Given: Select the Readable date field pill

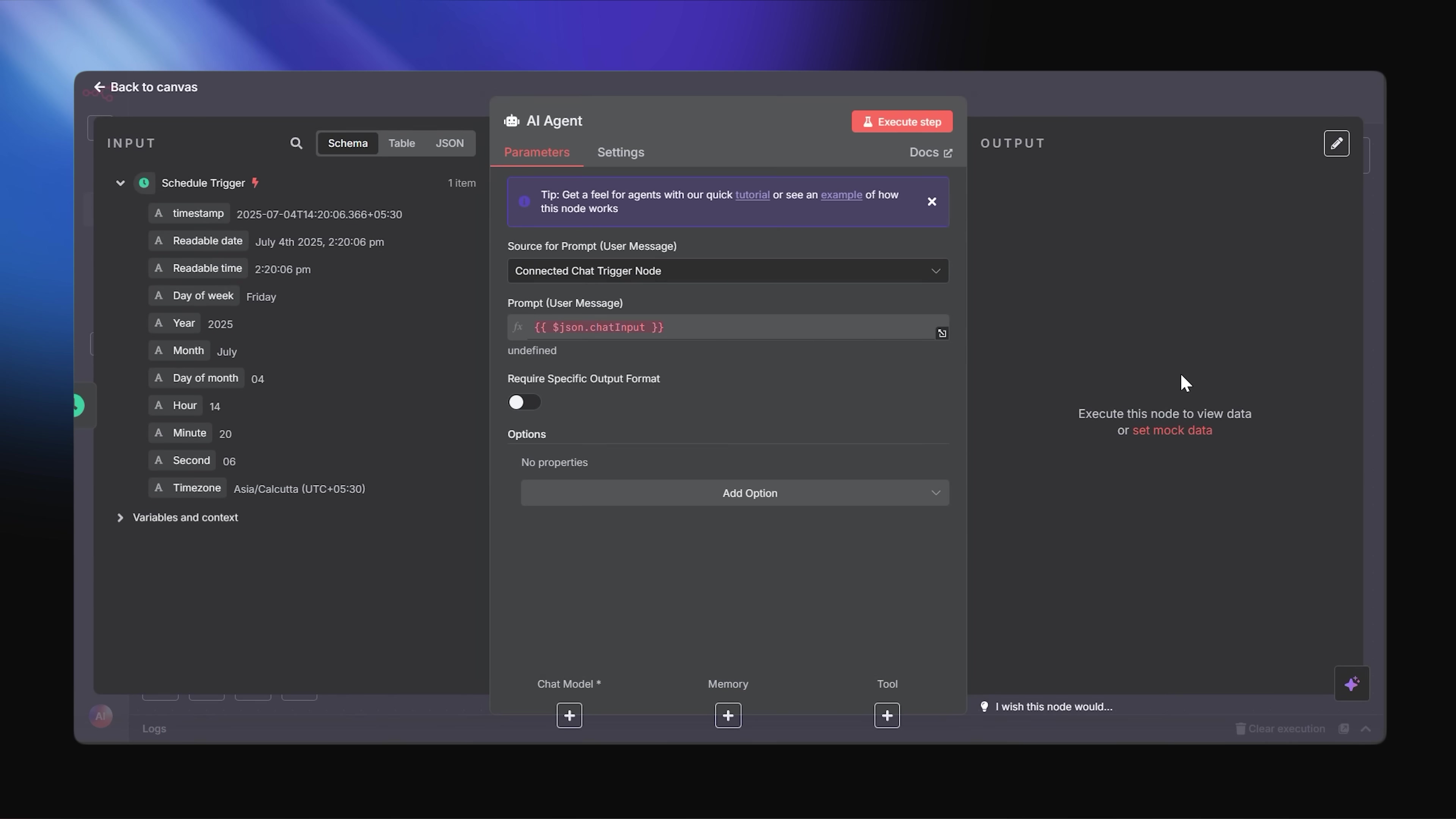Looking at the screenshot, I should click(198, 242).
